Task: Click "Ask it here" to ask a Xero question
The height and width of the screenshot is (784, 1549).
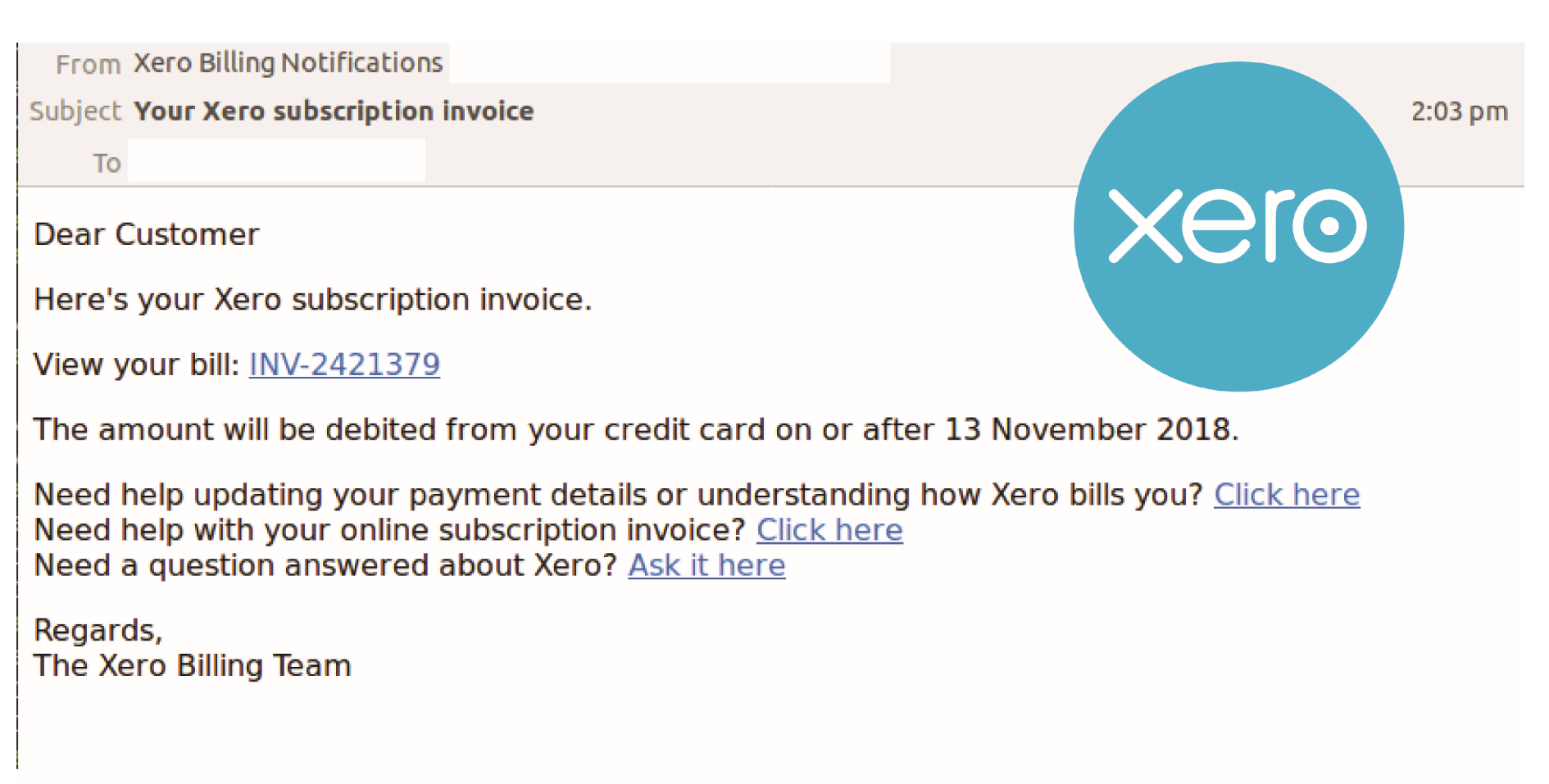Action: coord(706,565)
